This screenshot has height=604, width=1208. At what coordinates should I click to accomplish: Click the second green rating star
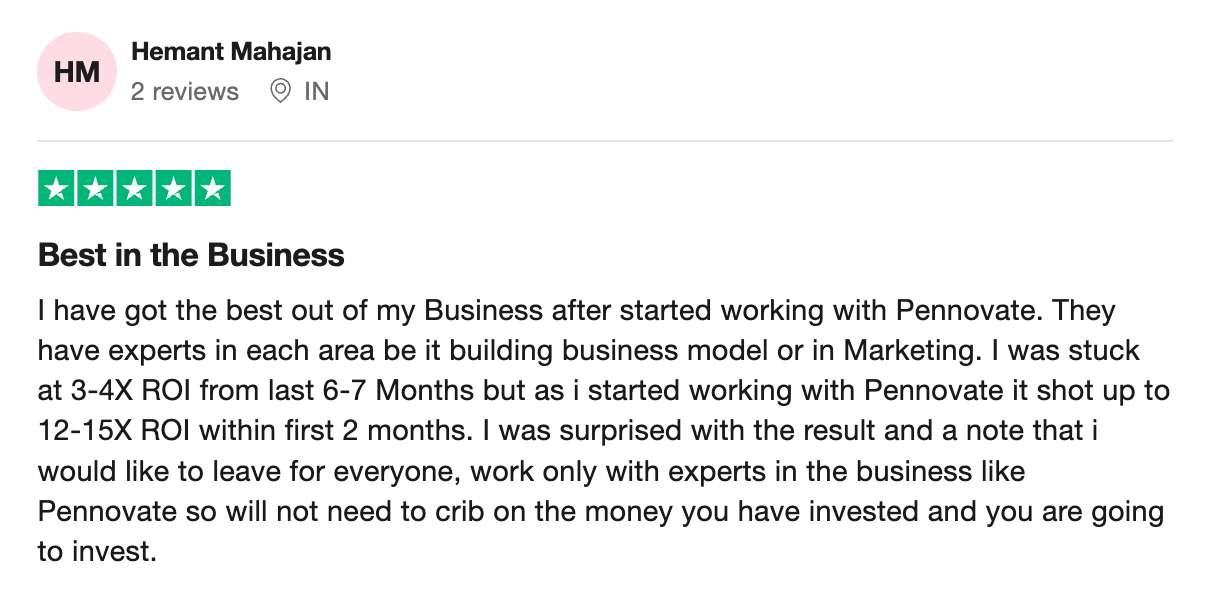pyautogui.click(x=96, y=189)
